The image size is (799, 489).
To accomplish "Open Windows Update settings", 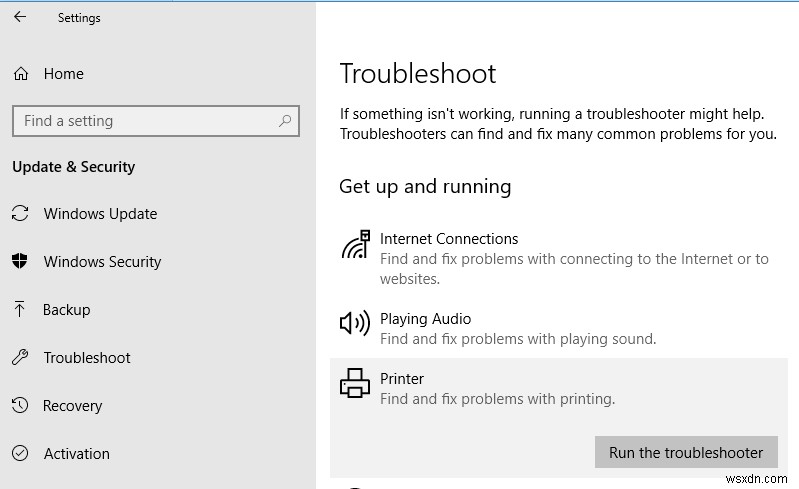I will (x=100, y=213).
